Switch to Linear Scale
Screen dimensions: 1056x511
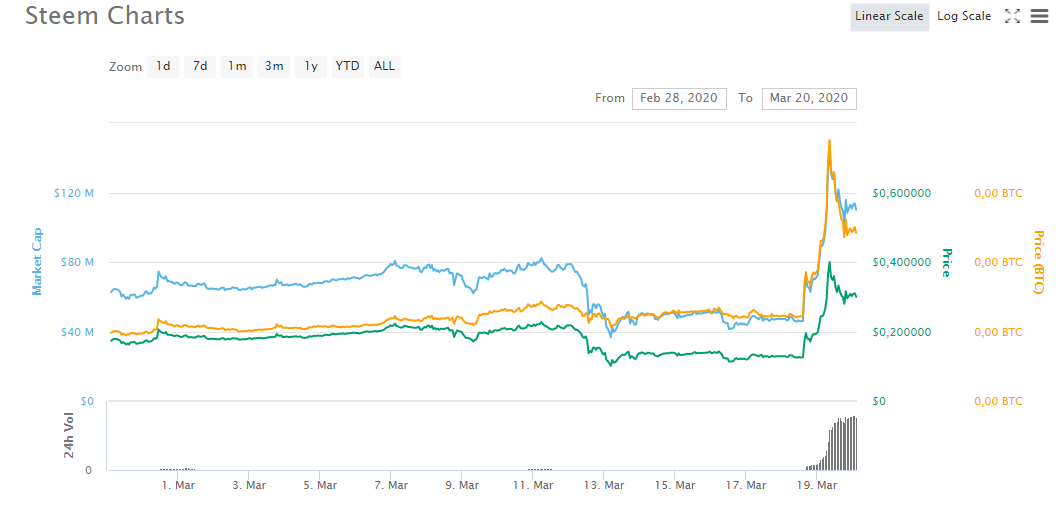coord(887,16)
